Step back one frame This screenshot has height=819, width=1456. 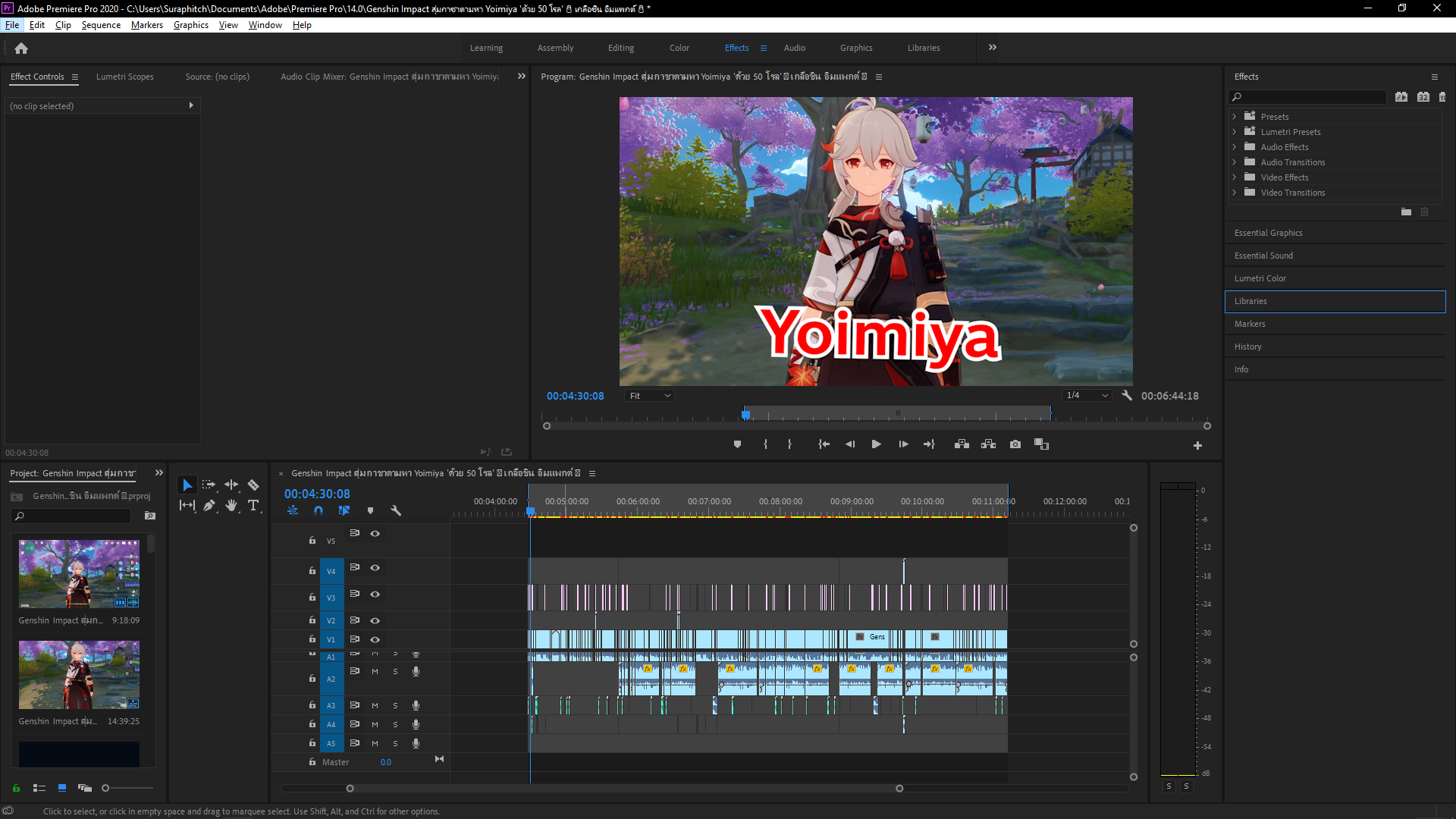pos(850,444)
